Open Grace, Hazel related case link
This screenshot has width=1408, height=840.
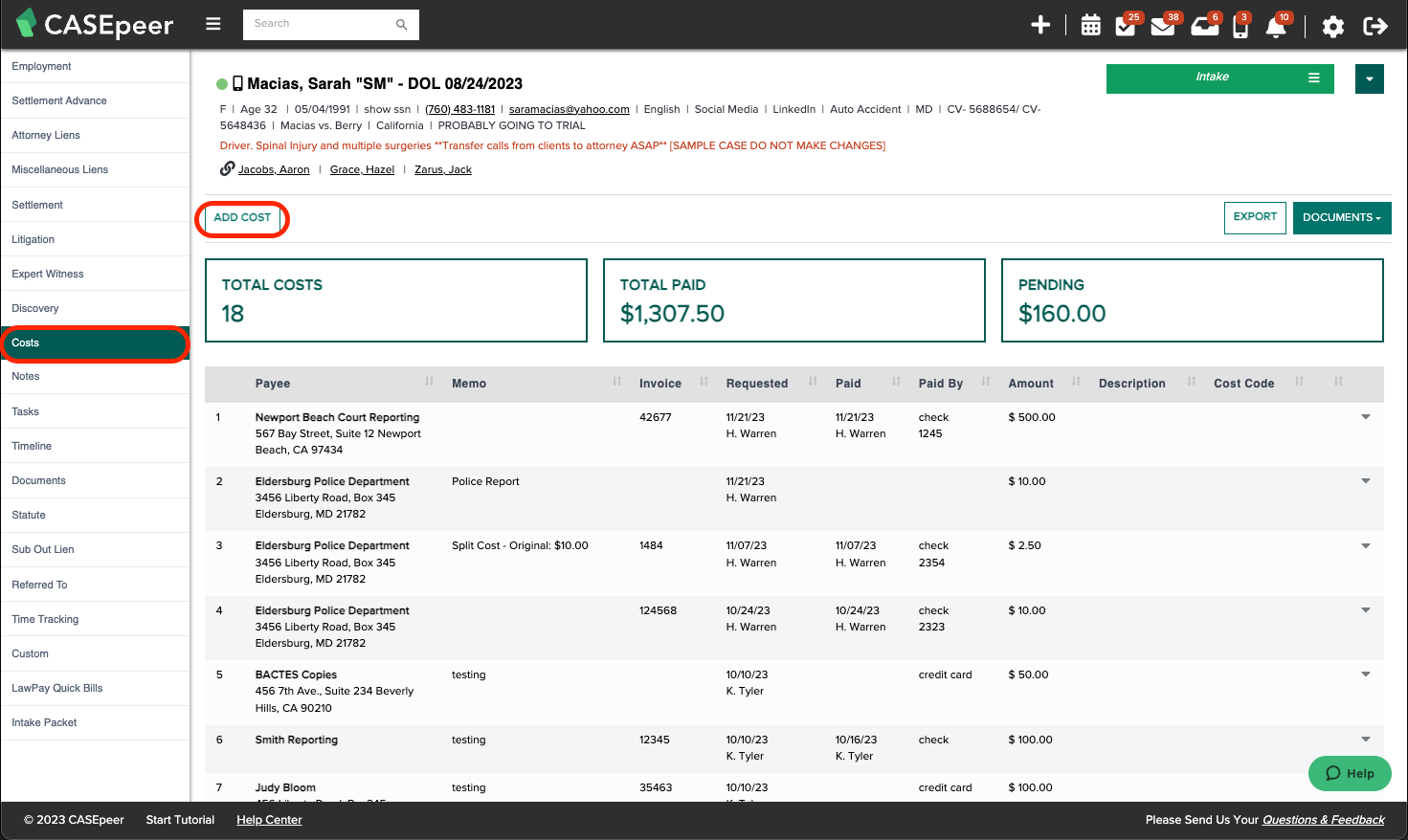point(362,169)
